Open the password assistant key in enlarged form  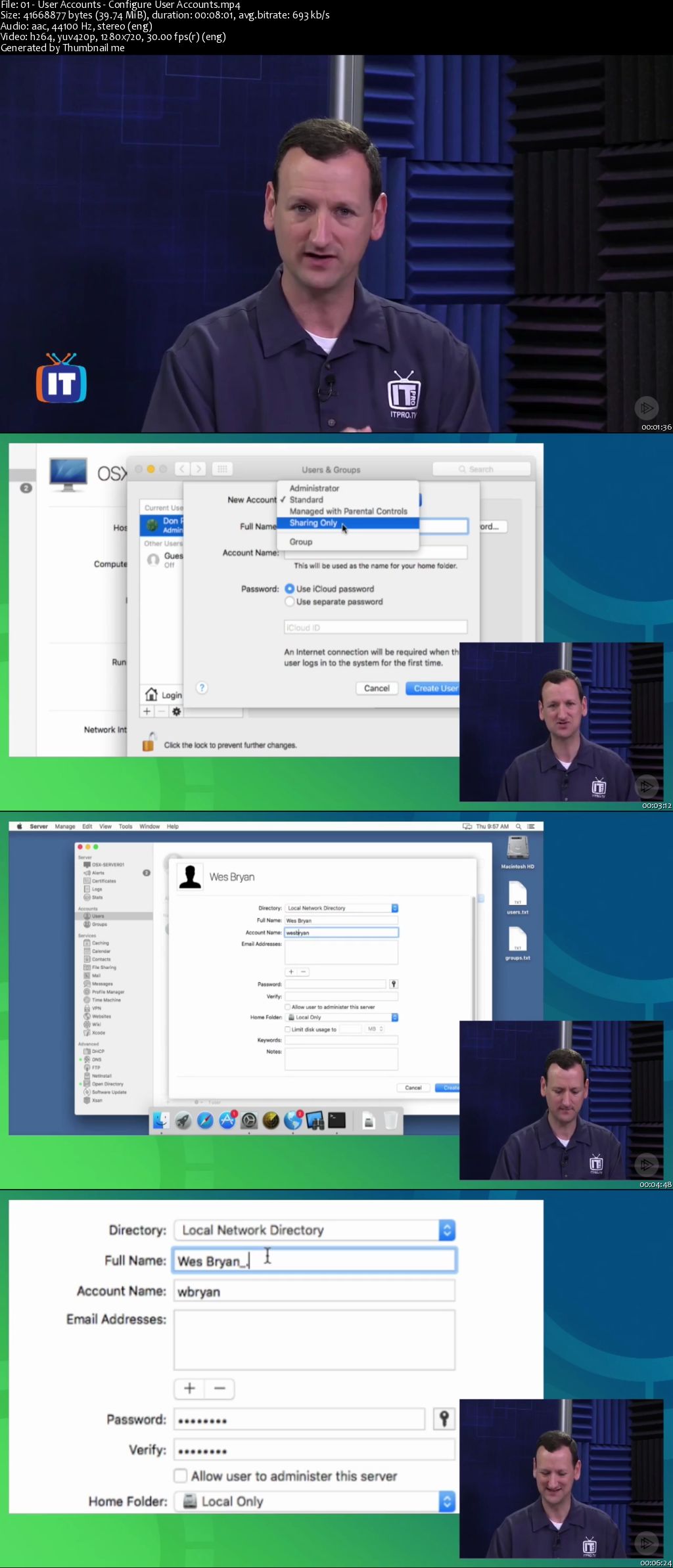[x=444, y=1419]
